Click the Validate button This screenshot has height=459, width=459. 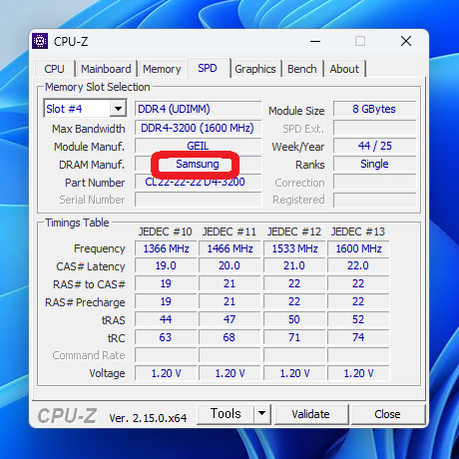[311, 414]
